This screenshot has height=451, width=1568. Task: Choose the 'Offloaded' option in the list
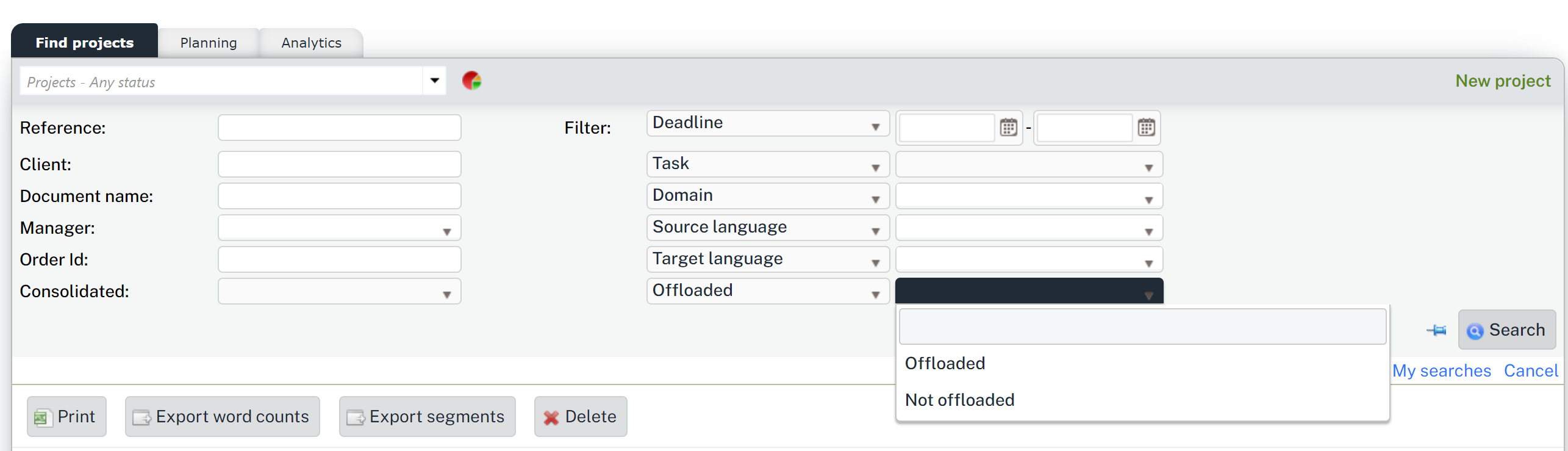[x=945, y=363]
